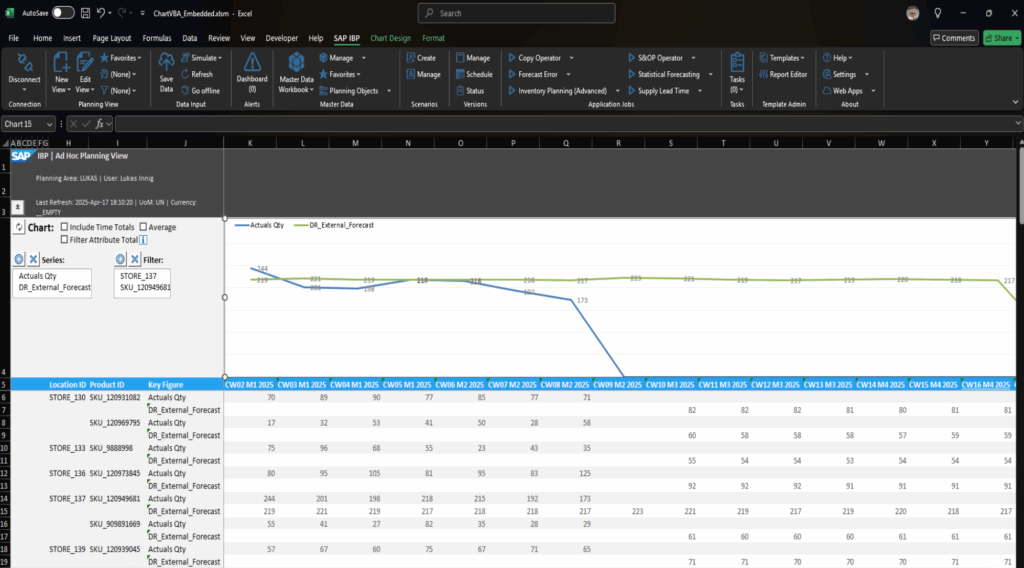Viewport: 1024px width, 568px height.
Task: Check Filter Attribute Total checkbox
Action: click(64, 240)
